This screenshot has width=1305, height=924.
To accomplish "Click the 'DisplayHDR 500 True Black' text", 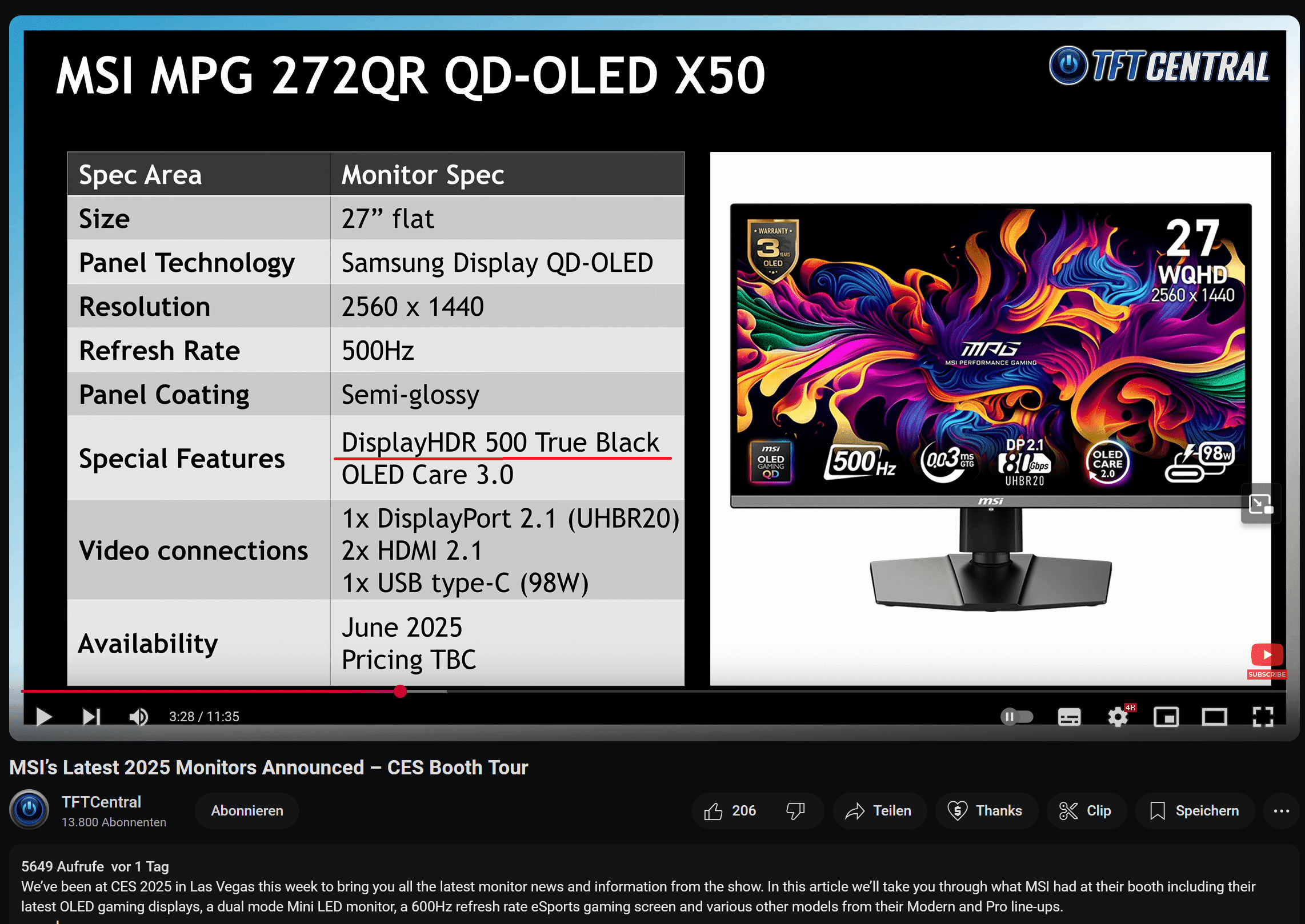I will pyautogui.click(x=501, y=443).
